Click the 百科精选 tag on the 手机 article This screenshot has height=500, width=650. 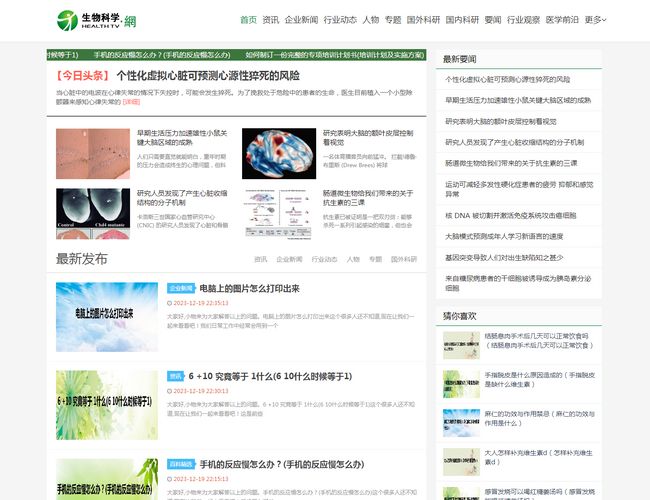[x=181, y=464]
